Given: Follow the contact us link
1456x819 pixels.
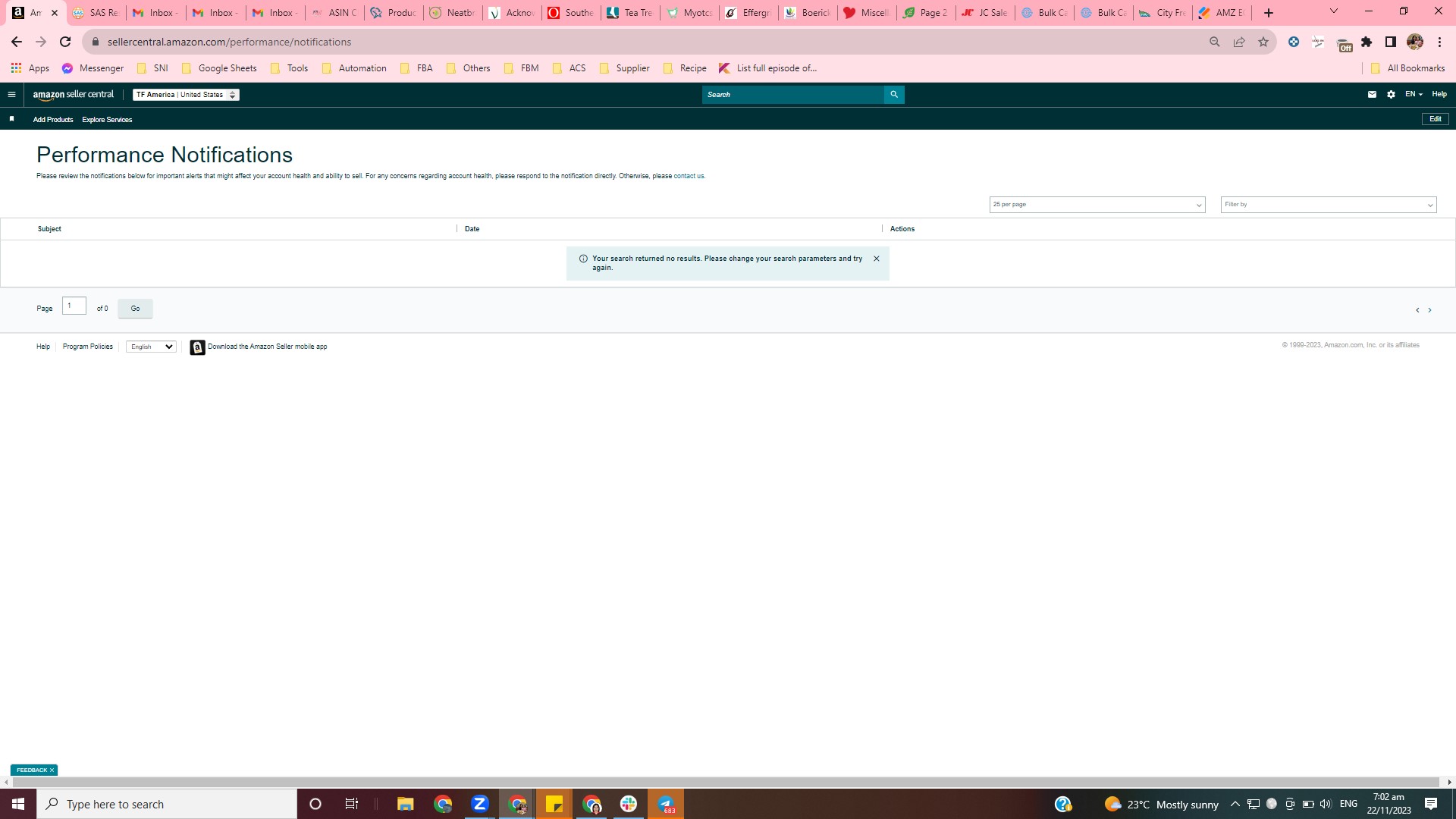Looking at the screenshot, I should 689,176.
